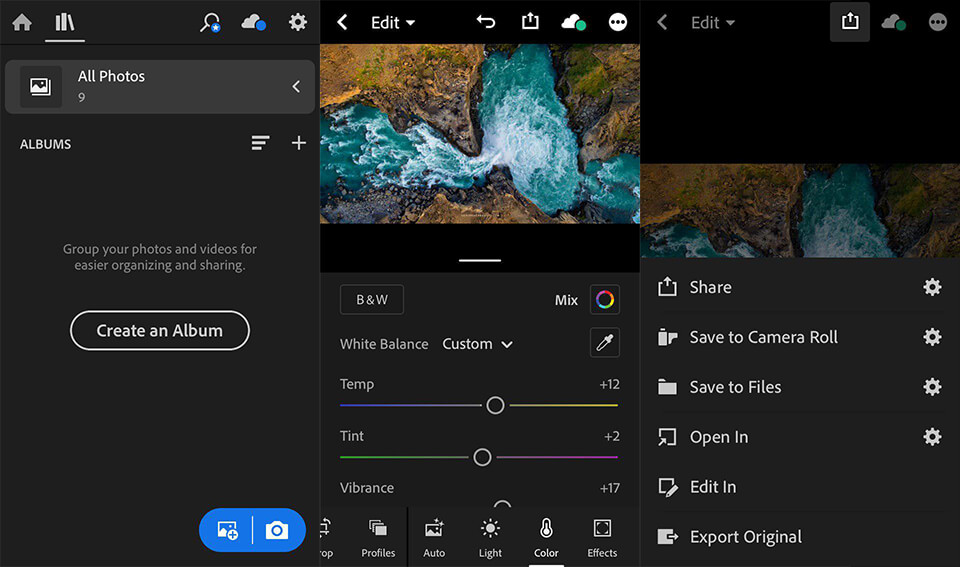Open the camera capture button
960x567 pixels.
pos(277,530)
